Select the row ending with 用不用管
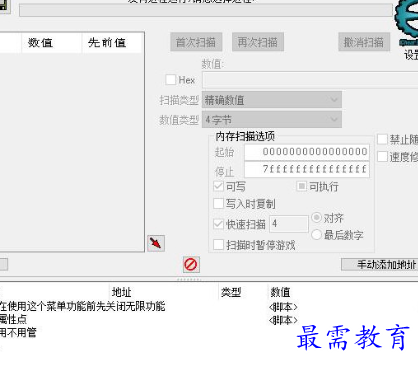The width and height of the screenshot is (418, 369). (x=18, y=332)
